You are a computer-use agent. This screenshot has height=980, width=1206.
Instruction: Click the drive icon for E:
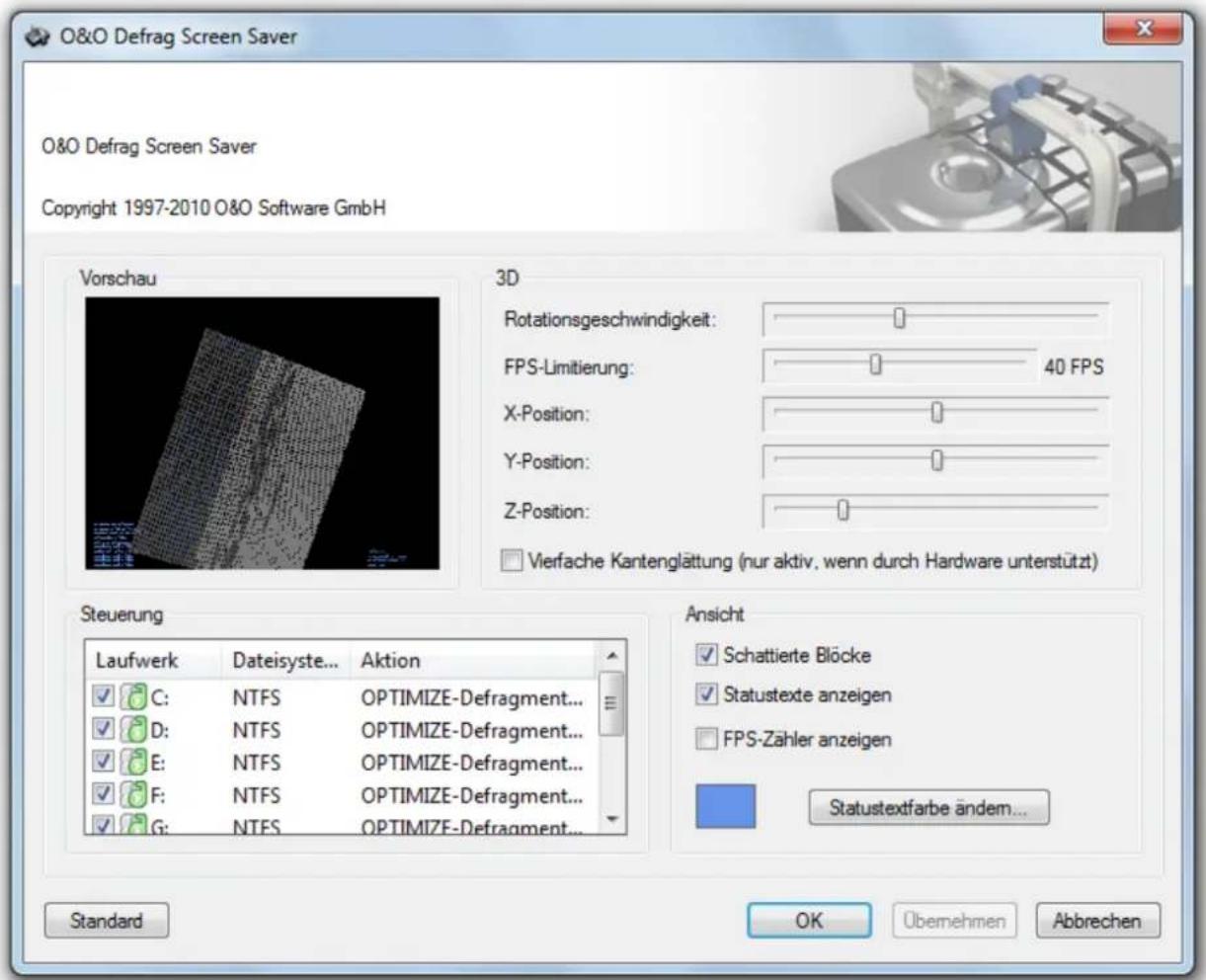tap(133, 763)
